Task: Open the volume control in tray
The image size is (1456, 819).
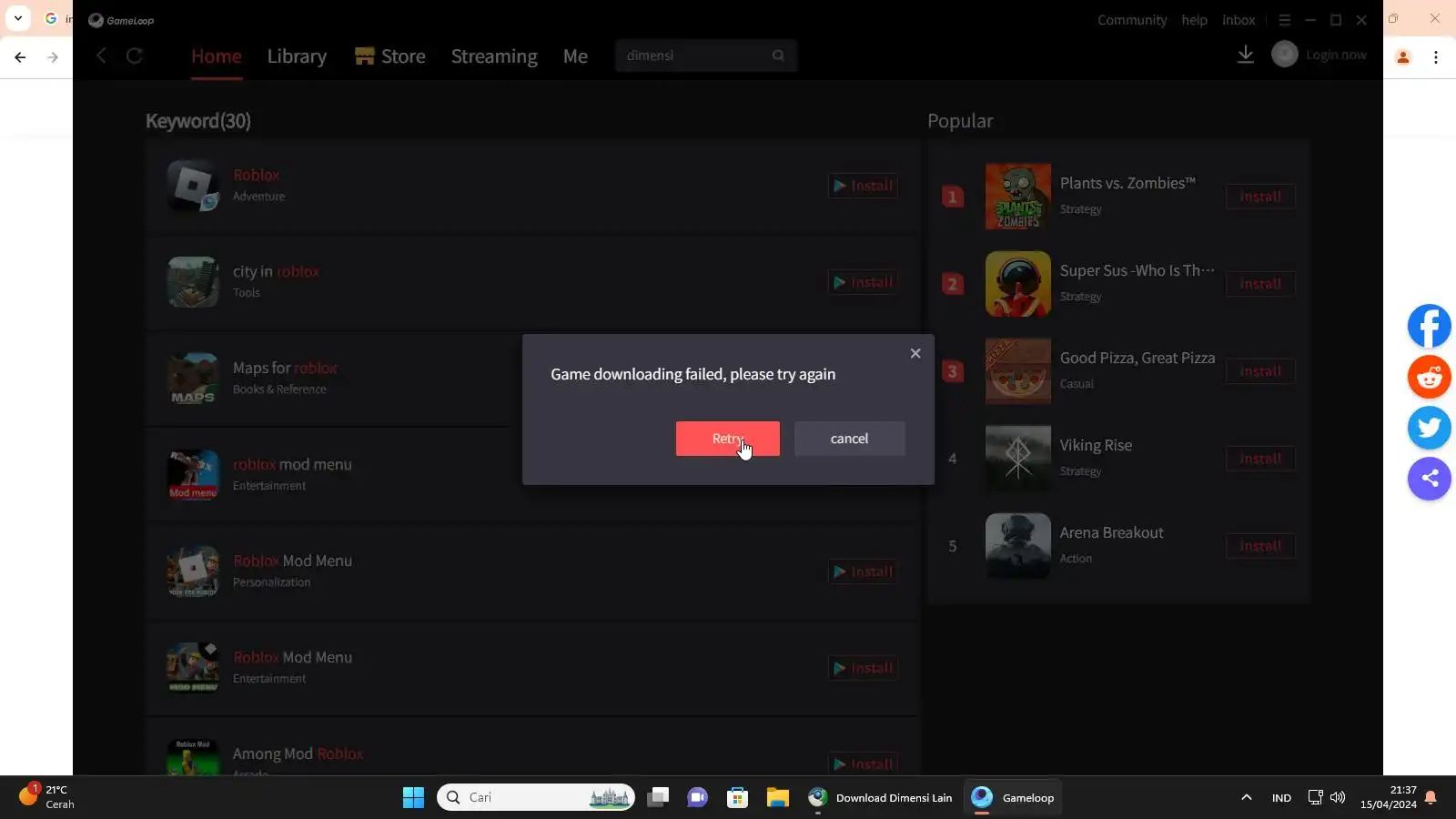Action: pyautogui.click(x=1338, y=798)
